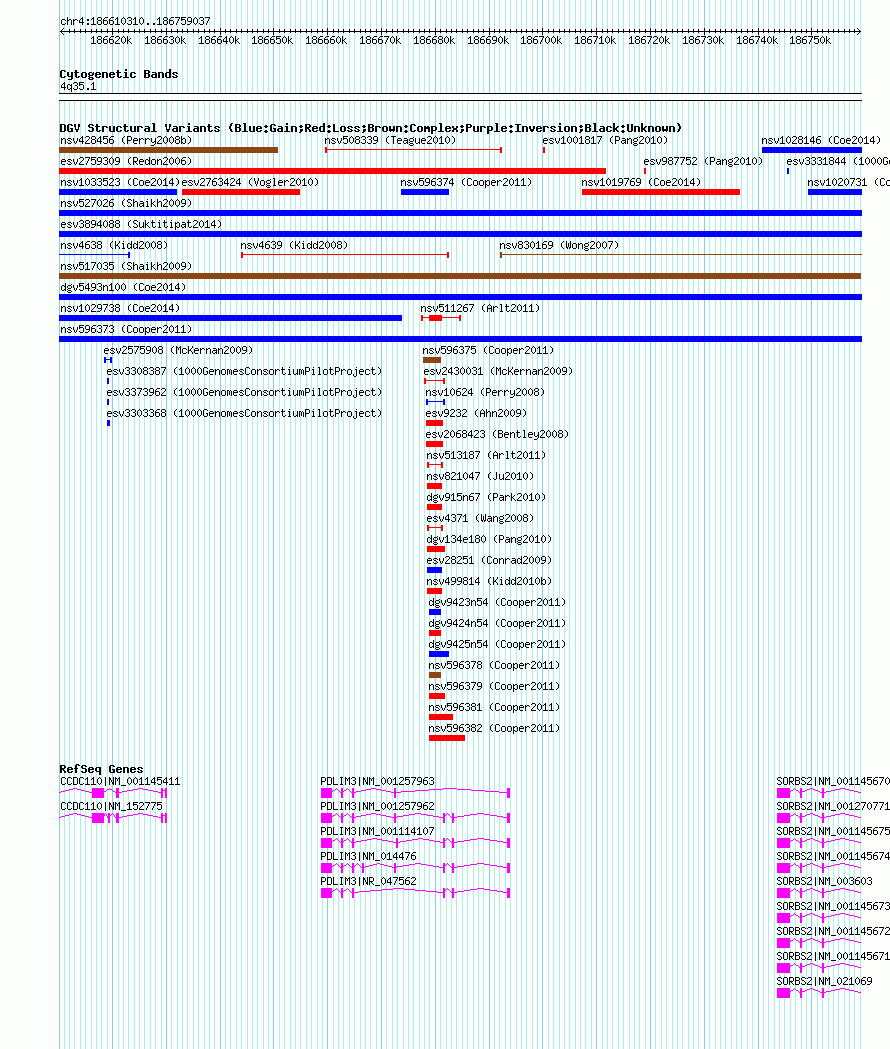Open nsv821047 (Ju2010) variant
890x1049 pixels.
click(x=480, y=476)
